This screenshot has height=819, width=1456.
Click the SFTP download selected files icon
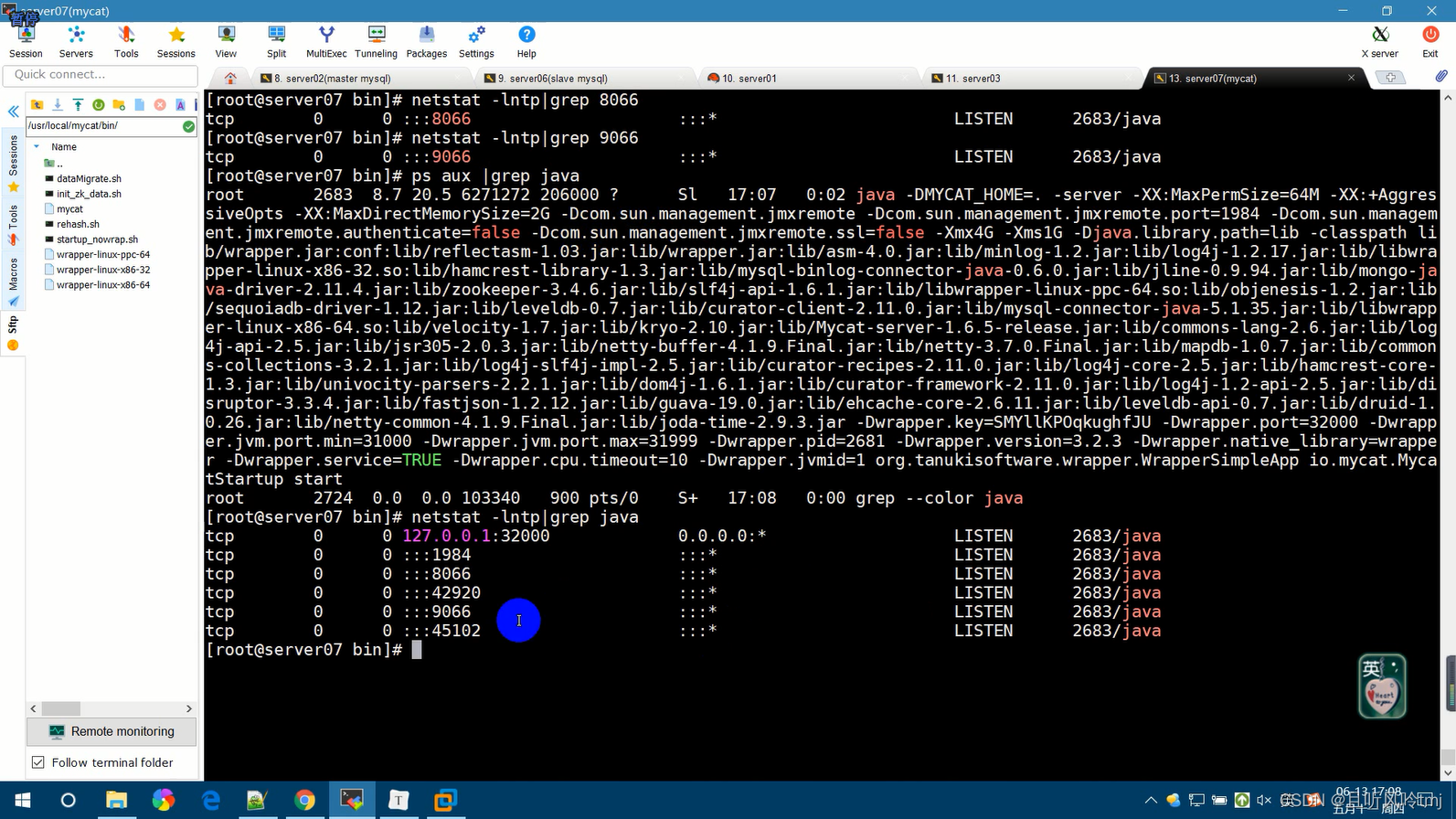pyautogui.click(x=58, y=105)
